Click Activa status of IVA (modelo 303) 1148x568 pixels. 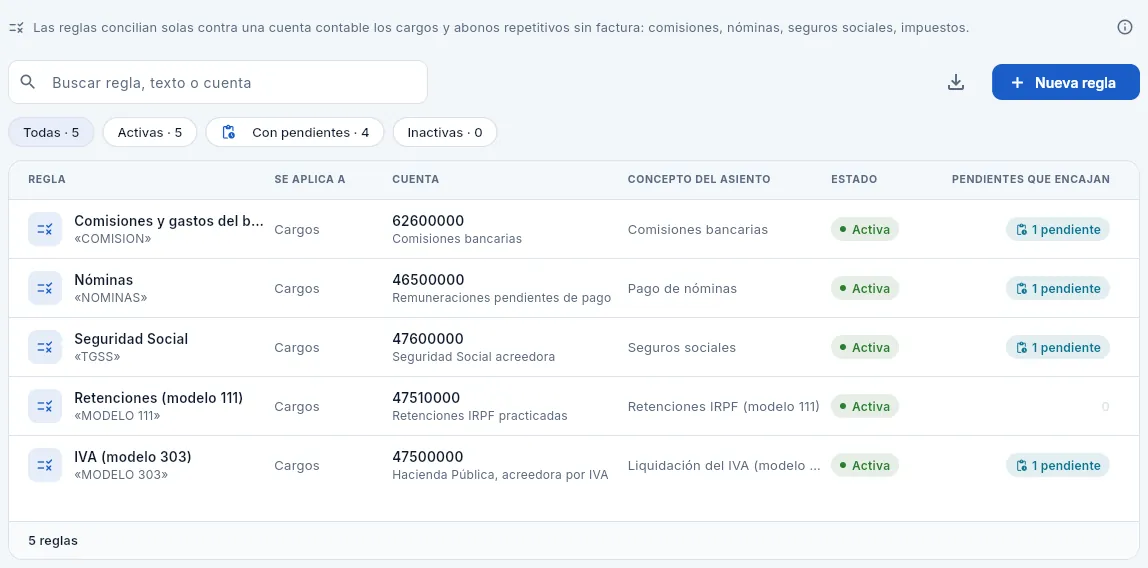865,466
